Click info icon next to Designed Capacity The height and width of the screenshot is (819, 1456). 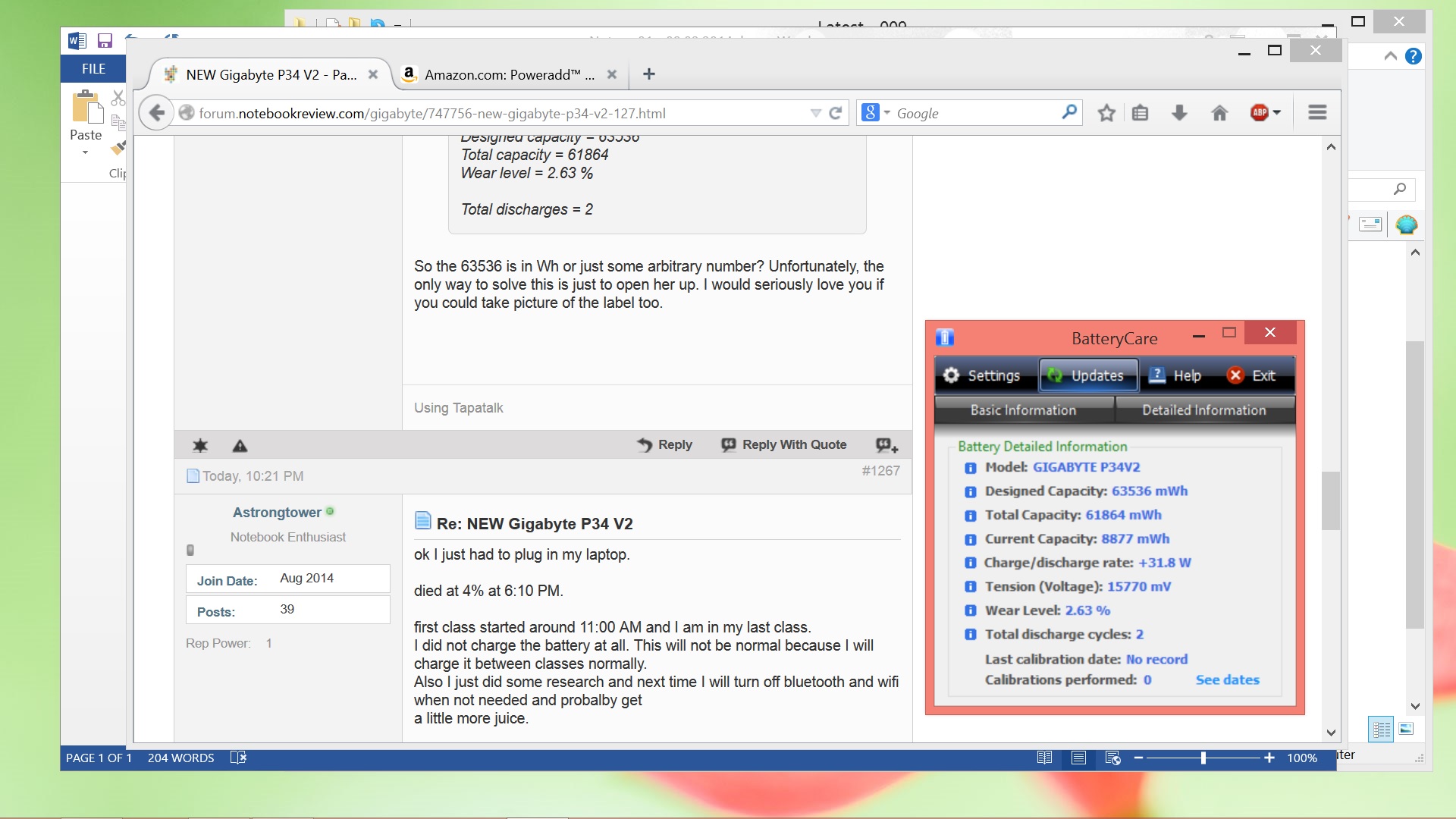click(x=970, y=491)
